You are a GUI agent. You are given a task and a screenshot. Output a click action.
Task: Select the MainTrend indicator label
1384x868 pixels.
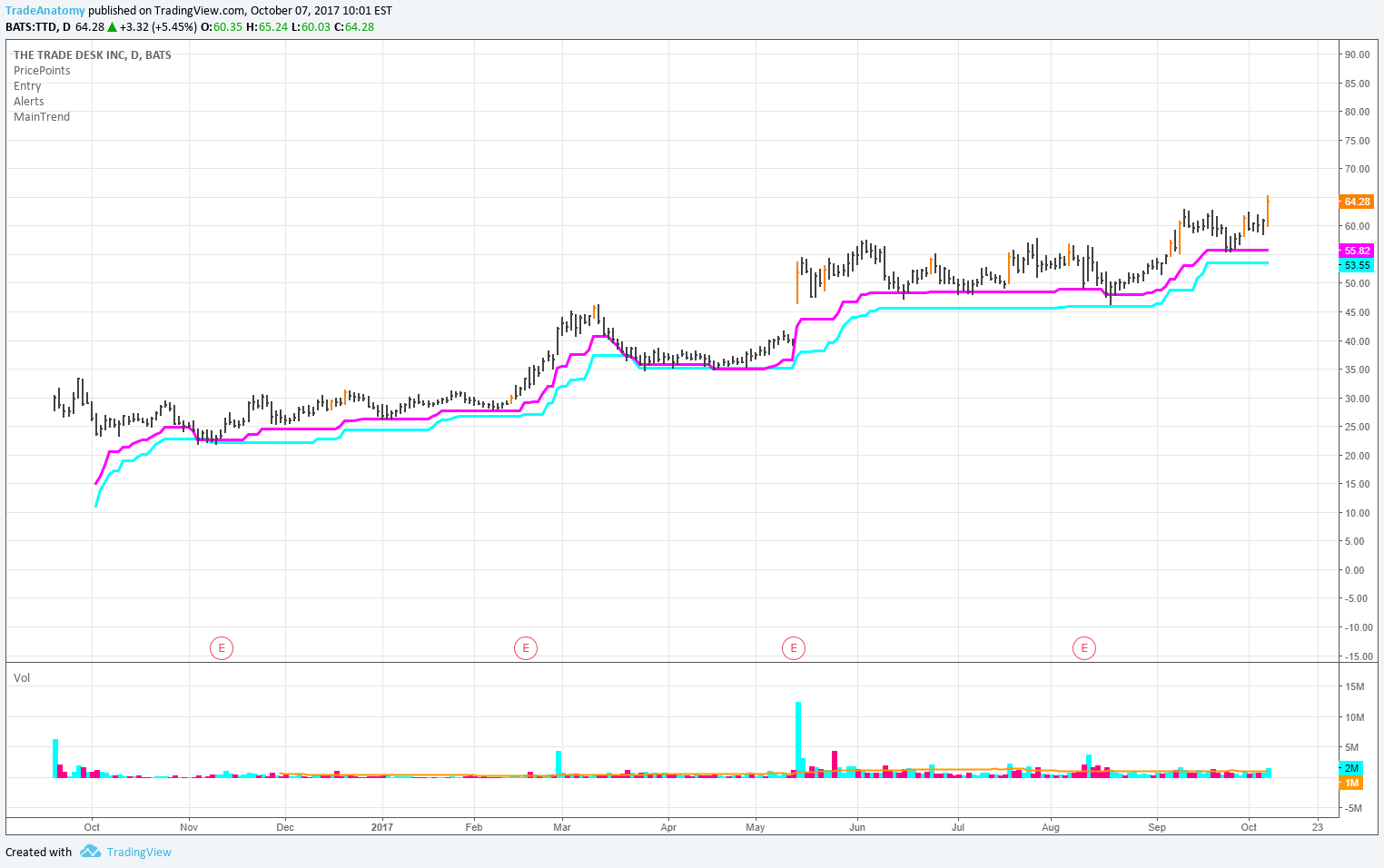pyautogui.click(x=42, y=117)
